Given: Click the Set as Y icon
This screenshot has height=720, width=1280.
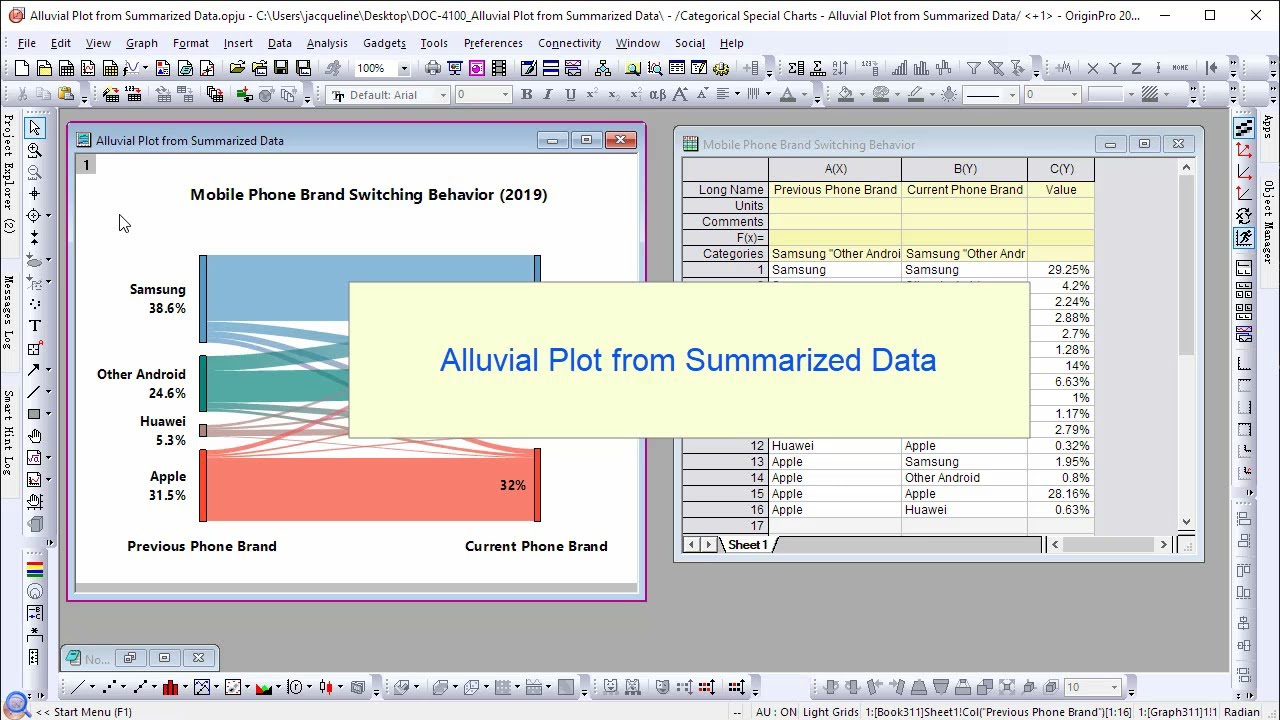Looking at the screenshot, I should tap(1115, 68).
